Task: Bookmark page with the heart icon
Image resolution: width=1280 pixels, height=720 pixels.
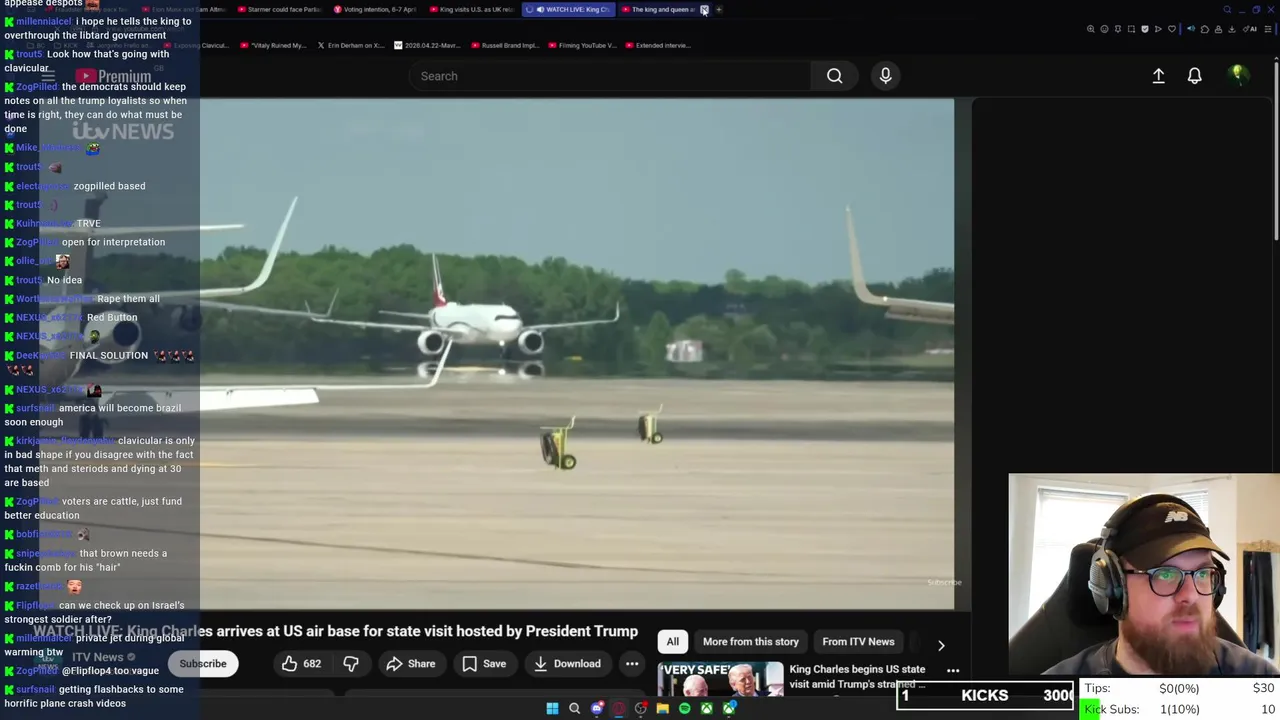Action: [x=1172, y=29]
